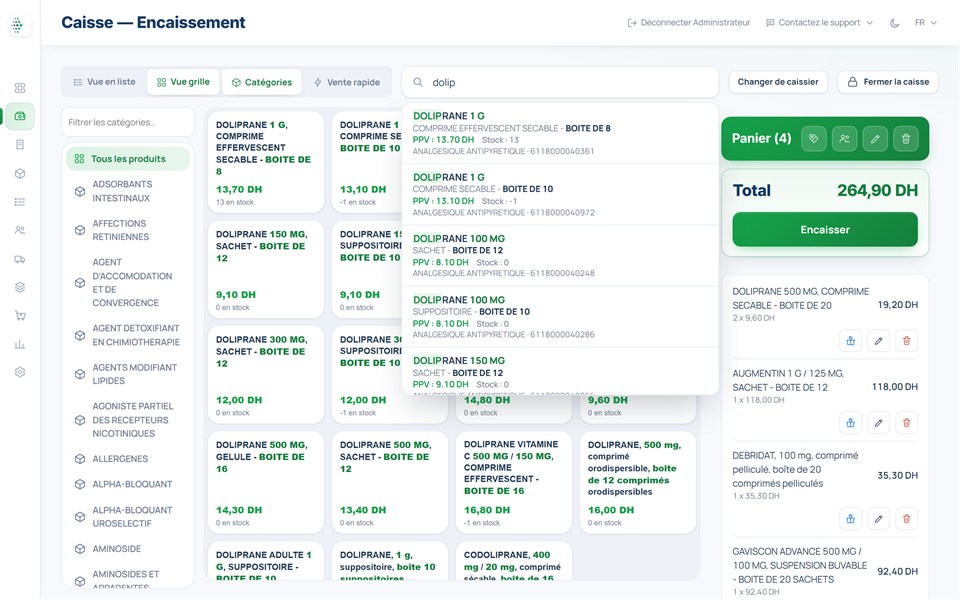
Task: Add DOLIPRANE VITAMINE C product card
Action: (x=514, y=482)
